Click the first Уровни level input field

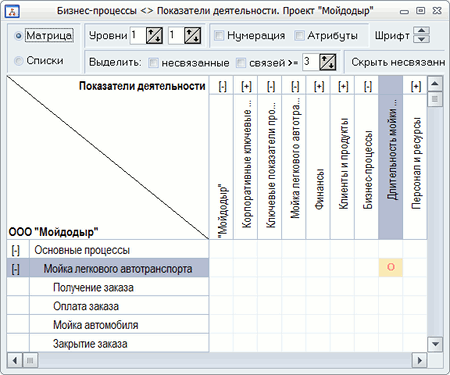[138, 35]
